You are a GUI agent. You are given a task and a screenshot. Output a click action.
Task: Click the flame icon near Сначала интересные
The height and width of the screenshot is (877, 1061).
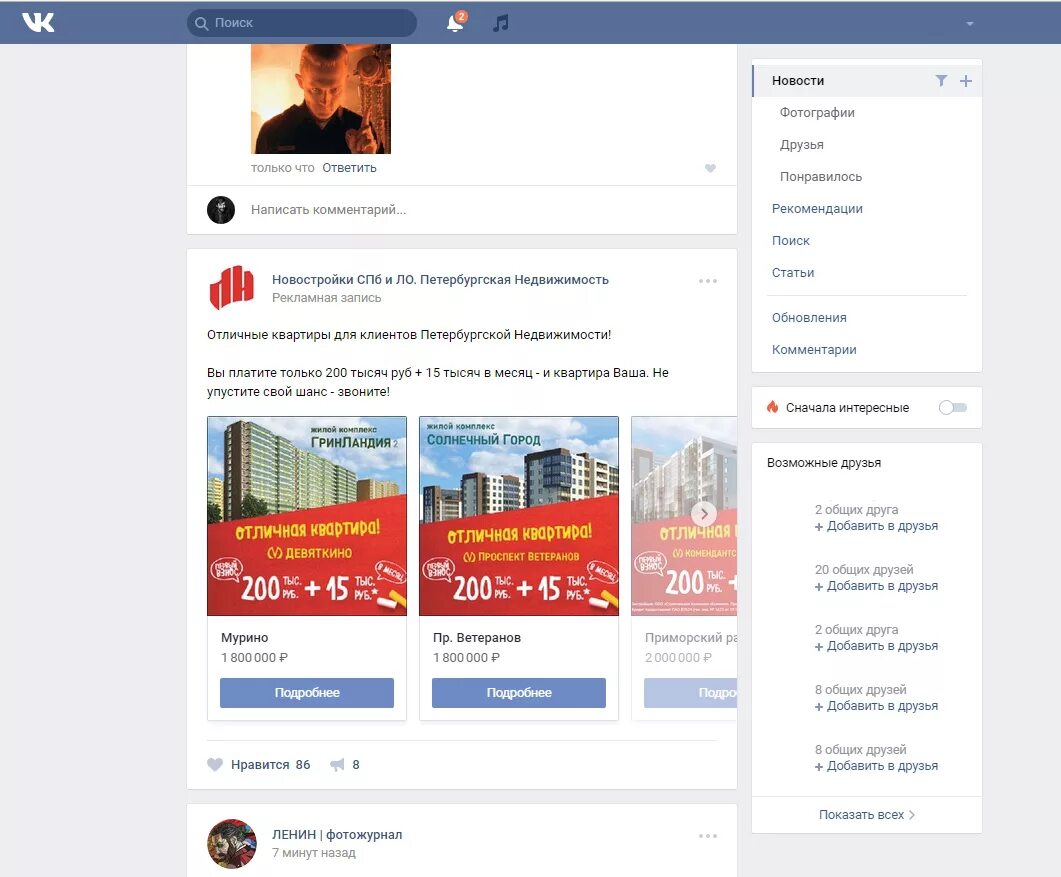point(772,407)
